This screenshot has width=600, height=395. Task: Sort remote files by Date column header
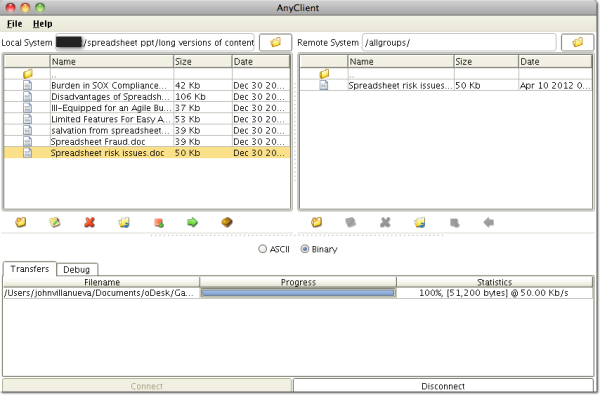pos(555,62)
